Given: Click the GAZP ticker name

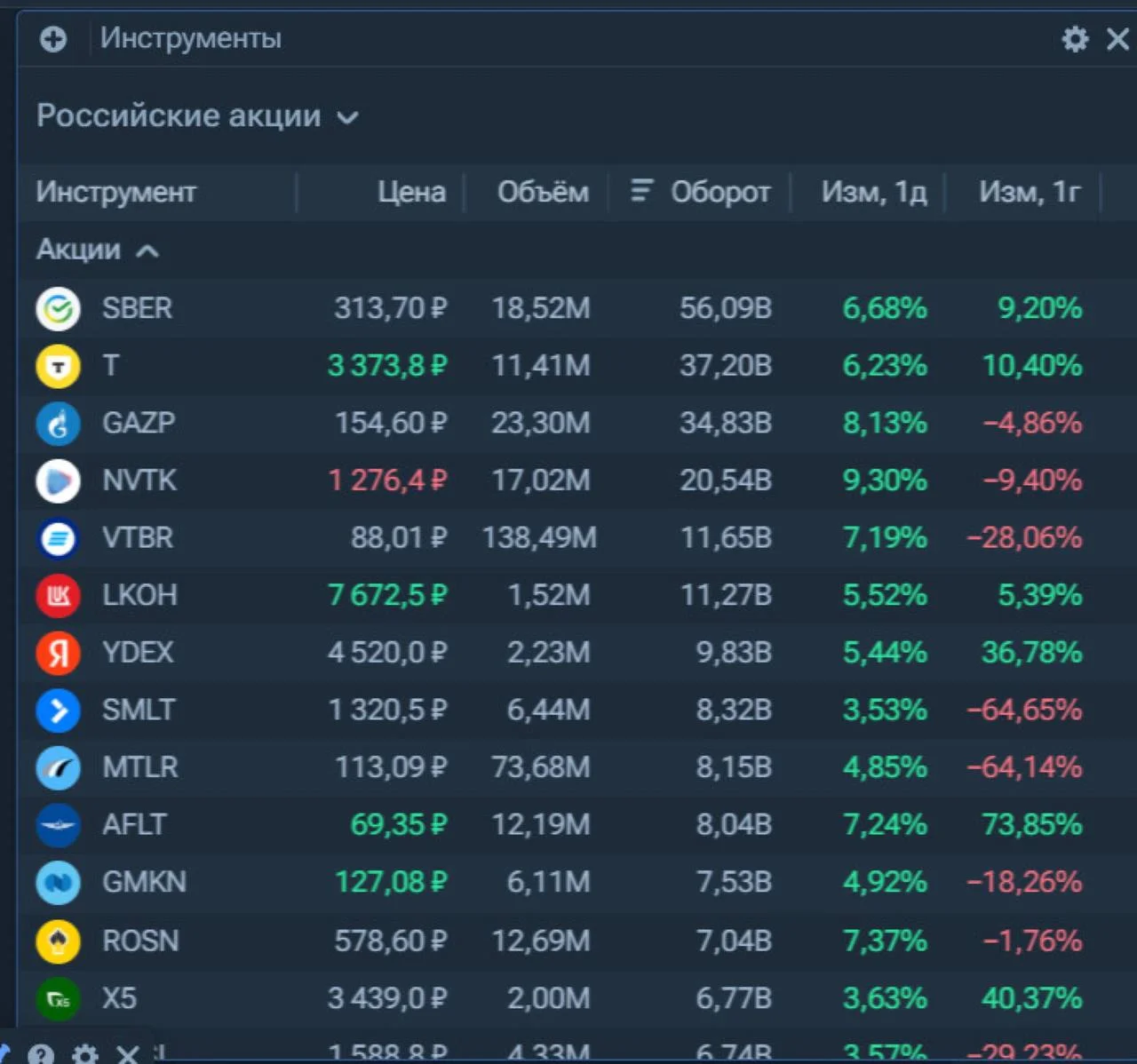Looking at the screenshot, I should click(x=139, y=423).
